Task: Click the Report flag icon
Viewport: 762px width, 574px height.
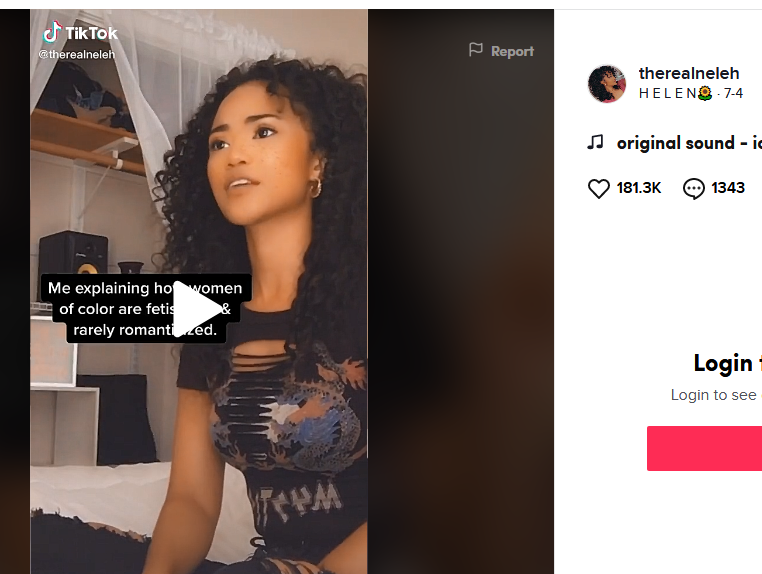Action: pyautogui.click(x=476, y=50)
